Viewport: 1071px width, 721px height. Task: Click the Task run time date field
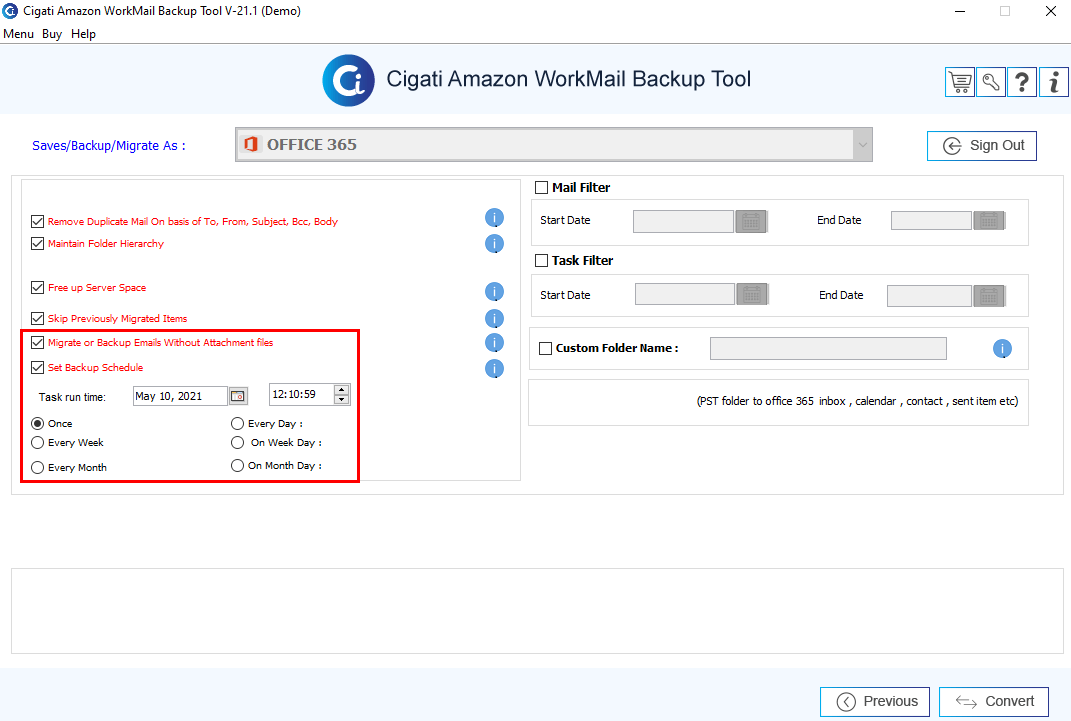(180, 396)
